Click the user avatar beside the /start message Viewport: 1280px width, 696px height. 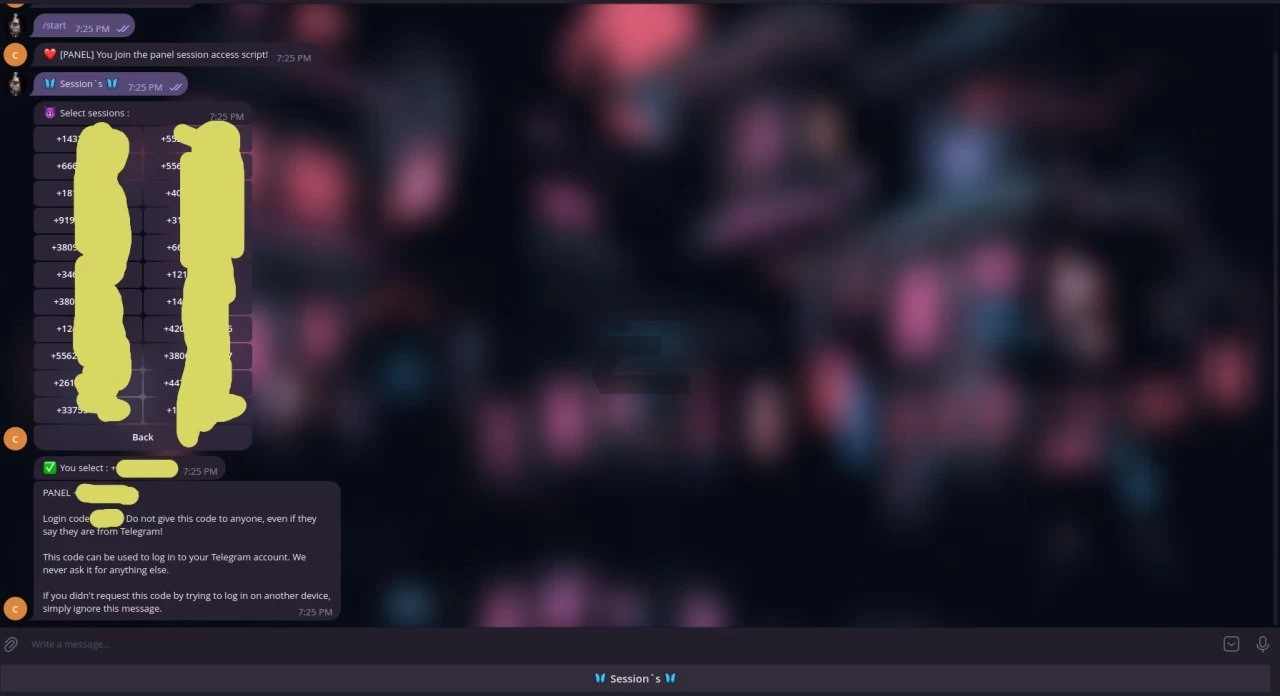coord(15,26)
